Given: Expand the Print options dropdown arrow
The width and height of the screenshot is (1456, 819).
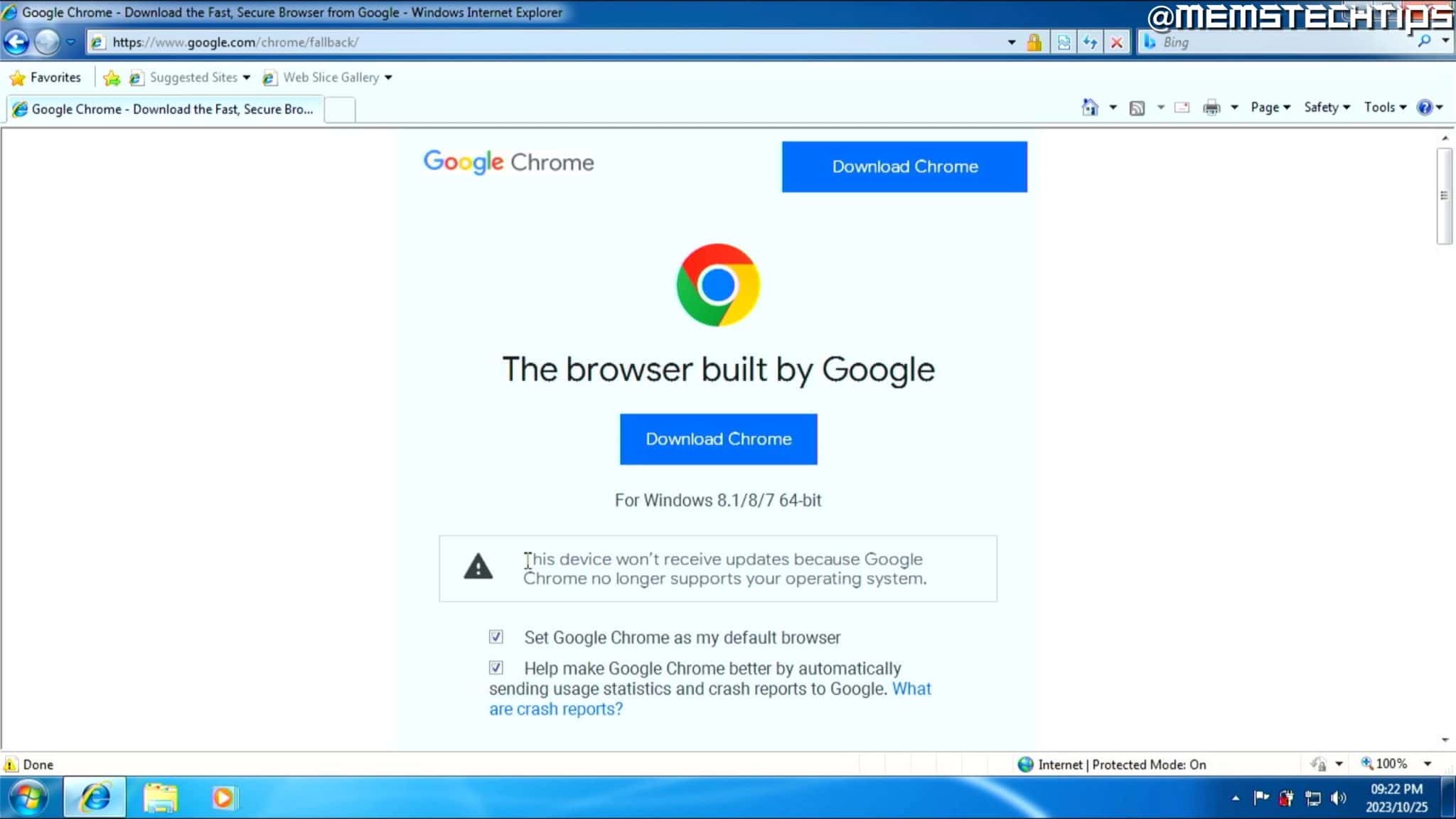Looking at the screenshot, I should pos(1234,107).
